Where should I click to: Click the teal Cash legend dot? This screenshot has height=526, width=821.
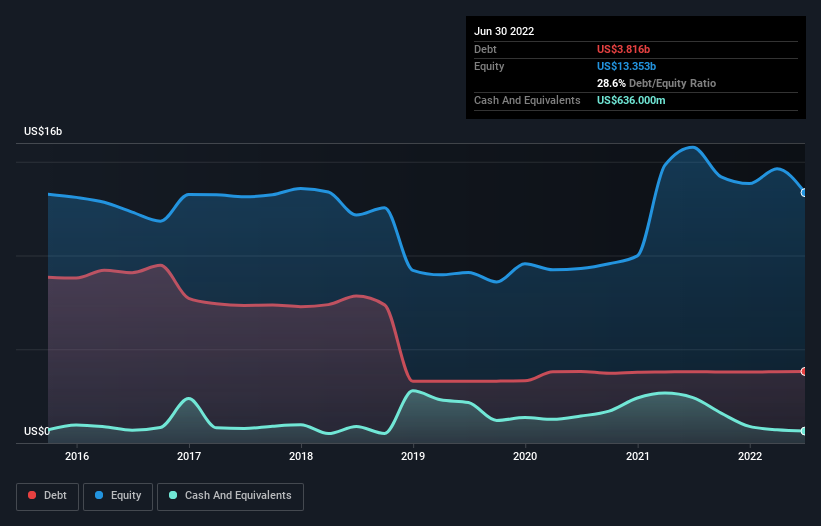[x=173, y=495]
